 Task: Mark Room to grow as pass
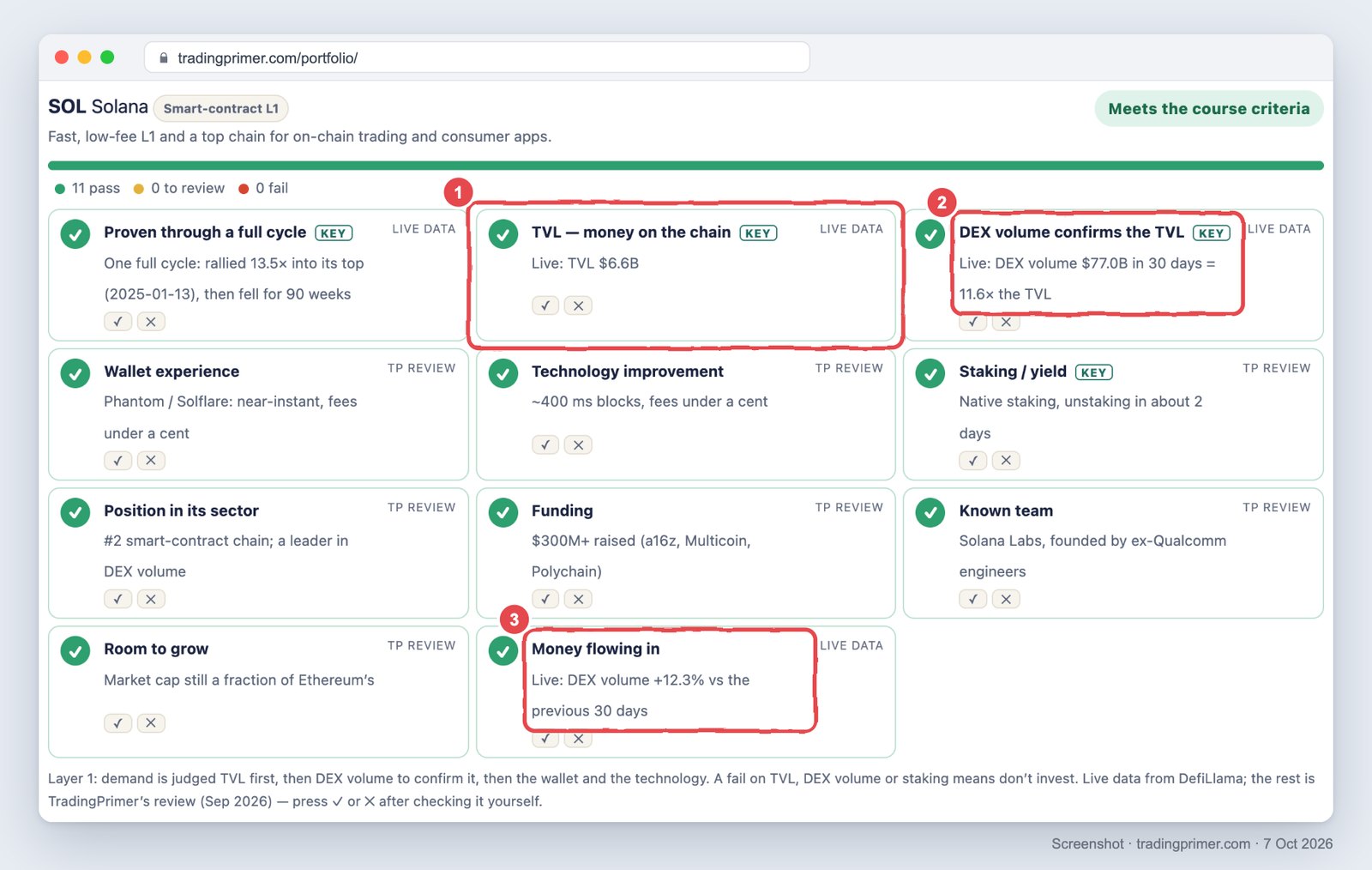click(x=117, y=722)
